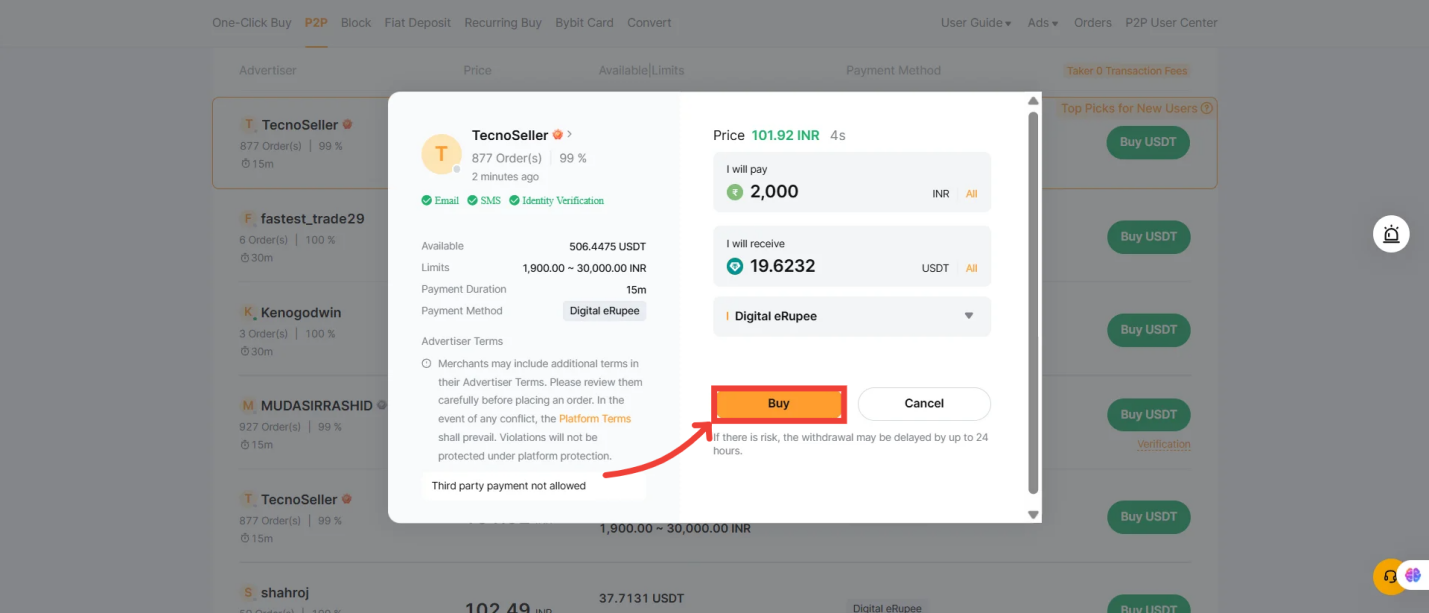Open the announcement bell on the right edge
Image resolution: width=1429 pixels, height=613 pixels.
pos(1391,233)
